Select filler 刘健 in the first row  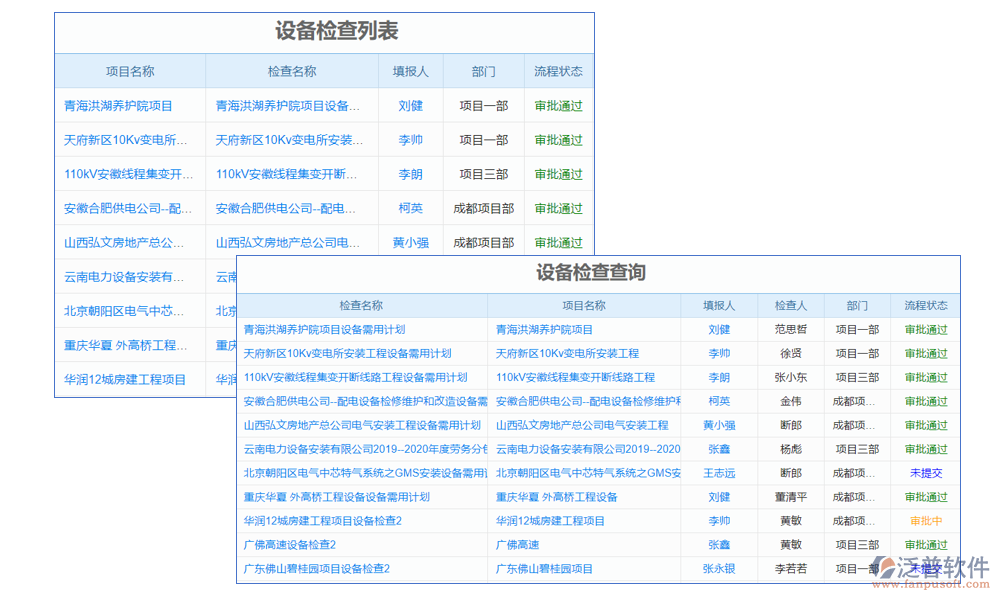click(718, 329)
